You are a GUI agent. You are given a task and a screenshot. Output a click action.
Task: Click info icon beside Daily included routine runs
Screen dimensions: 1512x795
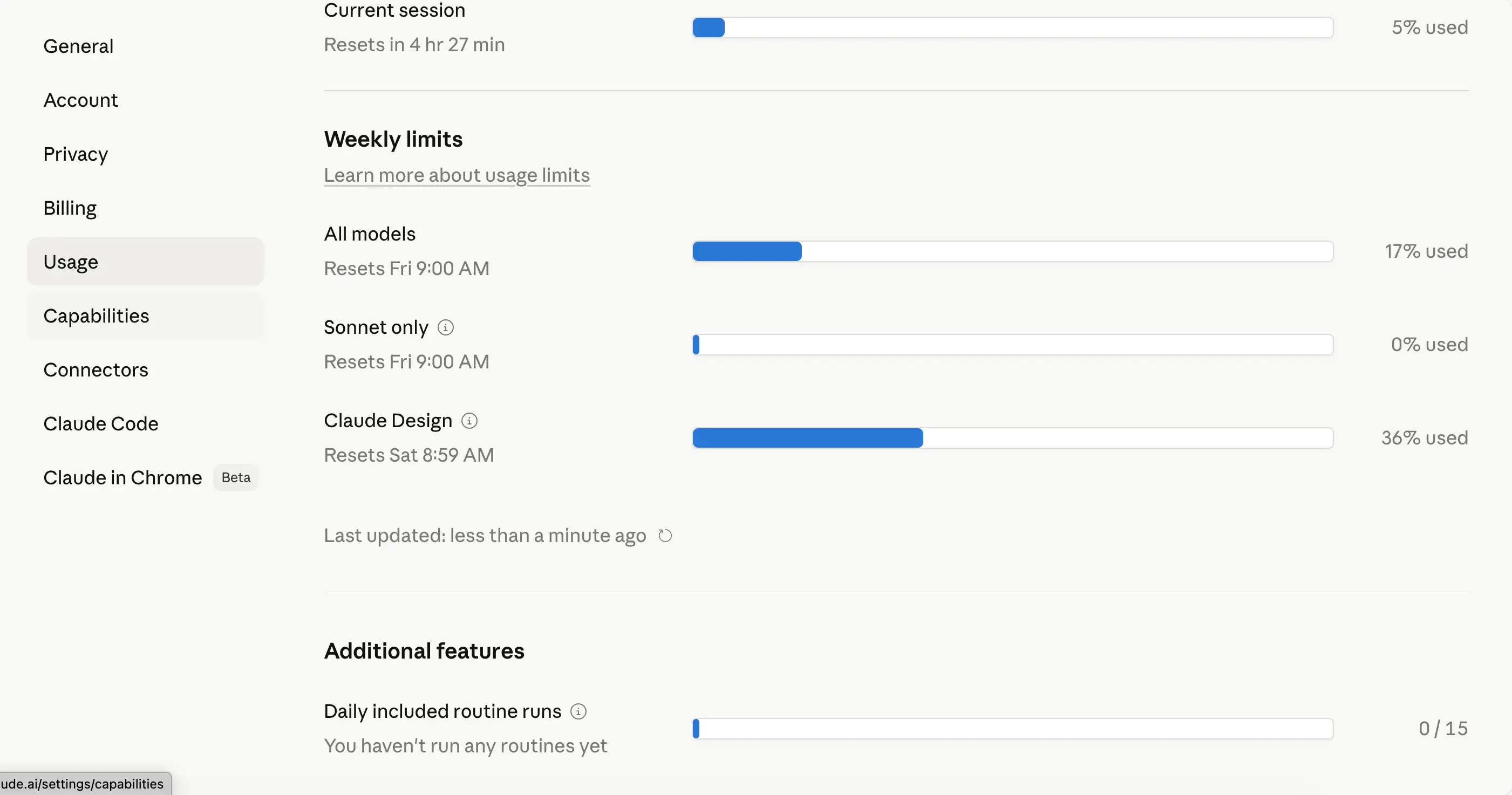coord(578,711)
